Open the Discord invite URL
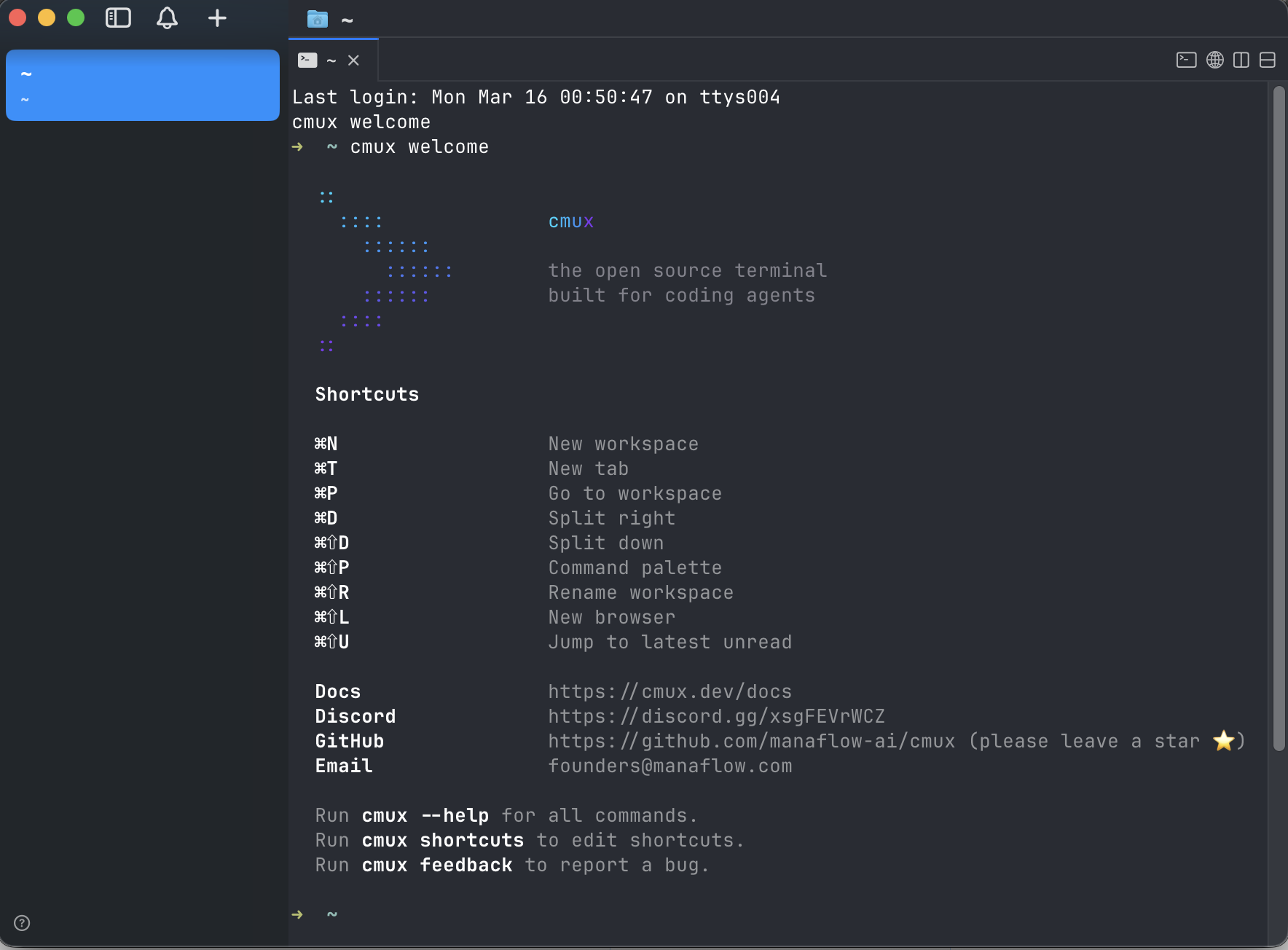 (717, 716)
